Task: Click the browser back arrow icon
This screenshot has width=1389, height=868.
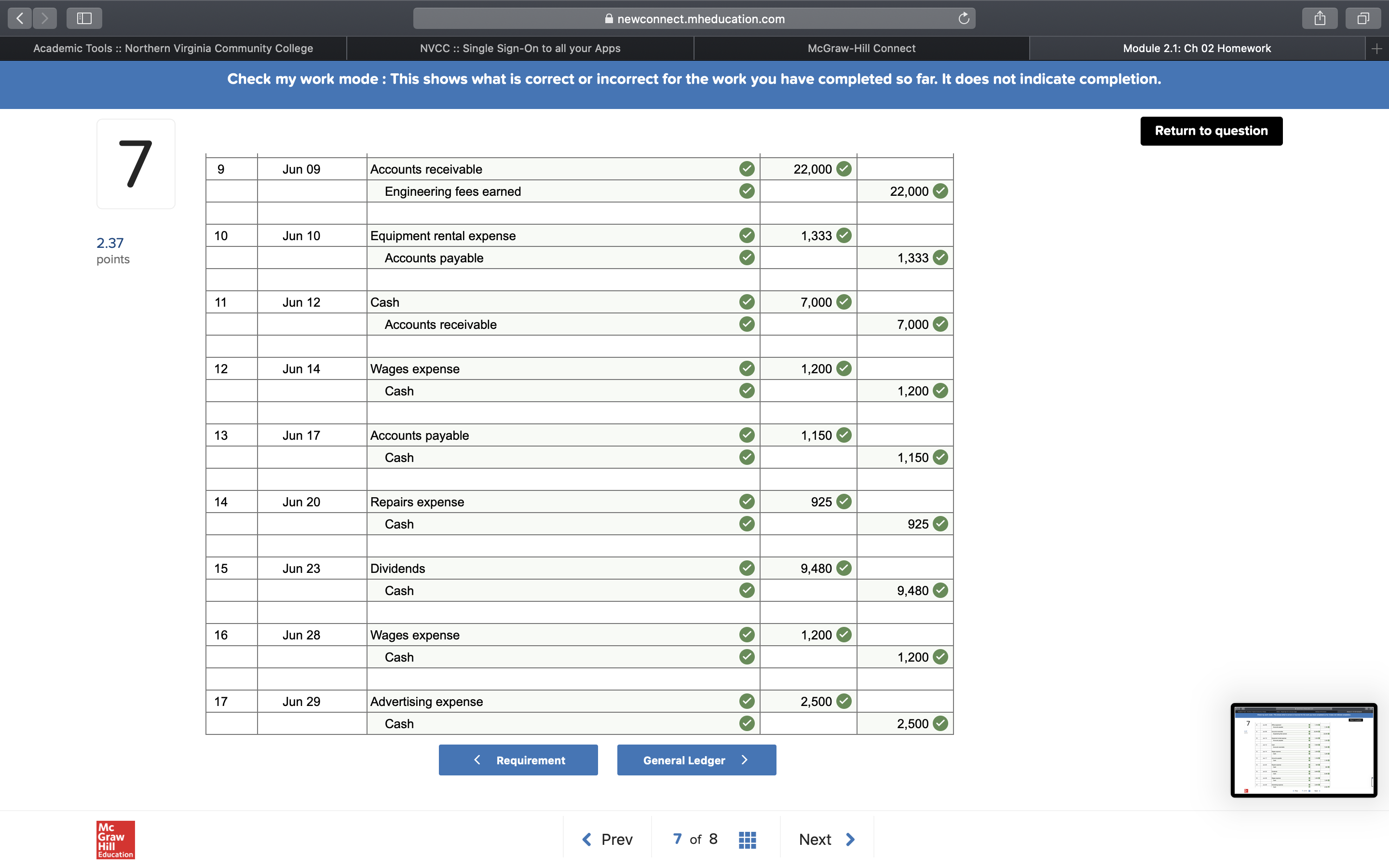Action: pos(20,18)
